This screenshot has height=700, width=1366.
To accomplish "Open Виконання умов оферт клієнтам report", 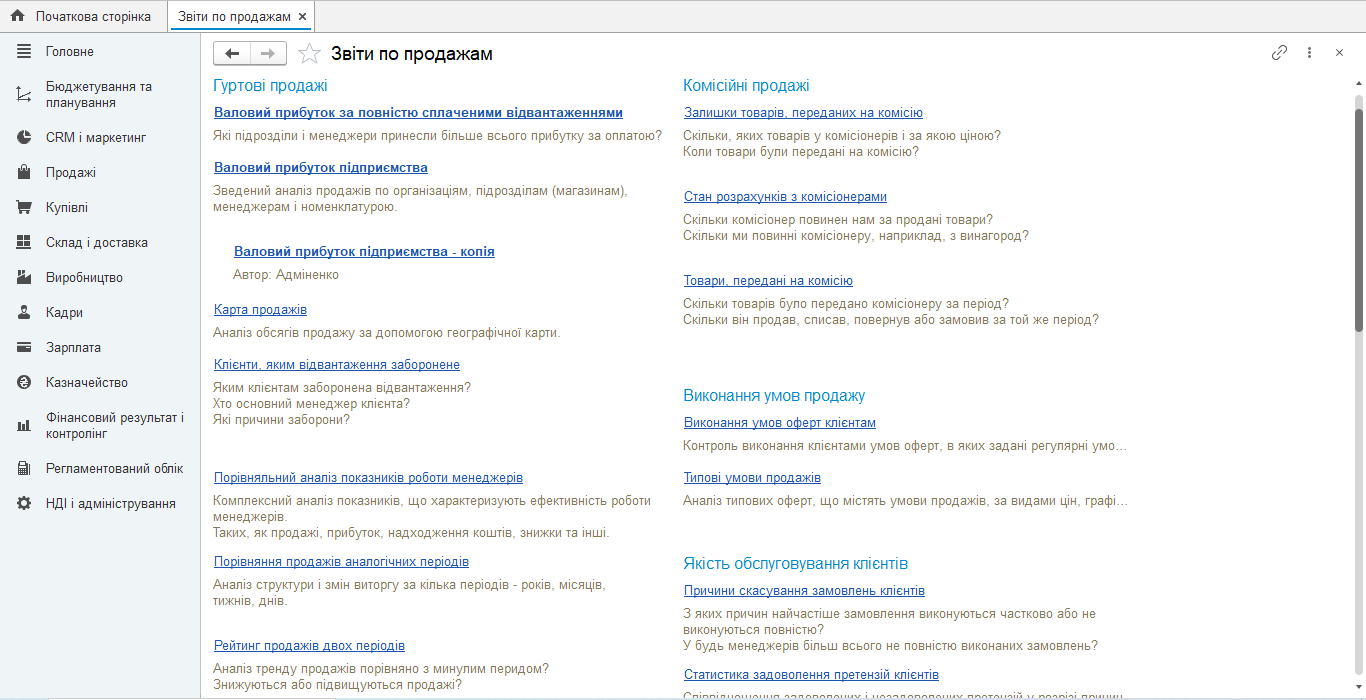I will click(780, 423).
